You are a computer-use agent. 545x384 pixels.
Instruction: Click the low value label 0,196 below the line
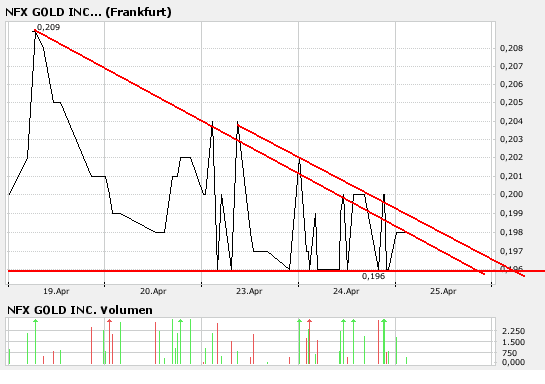(373, 276)
